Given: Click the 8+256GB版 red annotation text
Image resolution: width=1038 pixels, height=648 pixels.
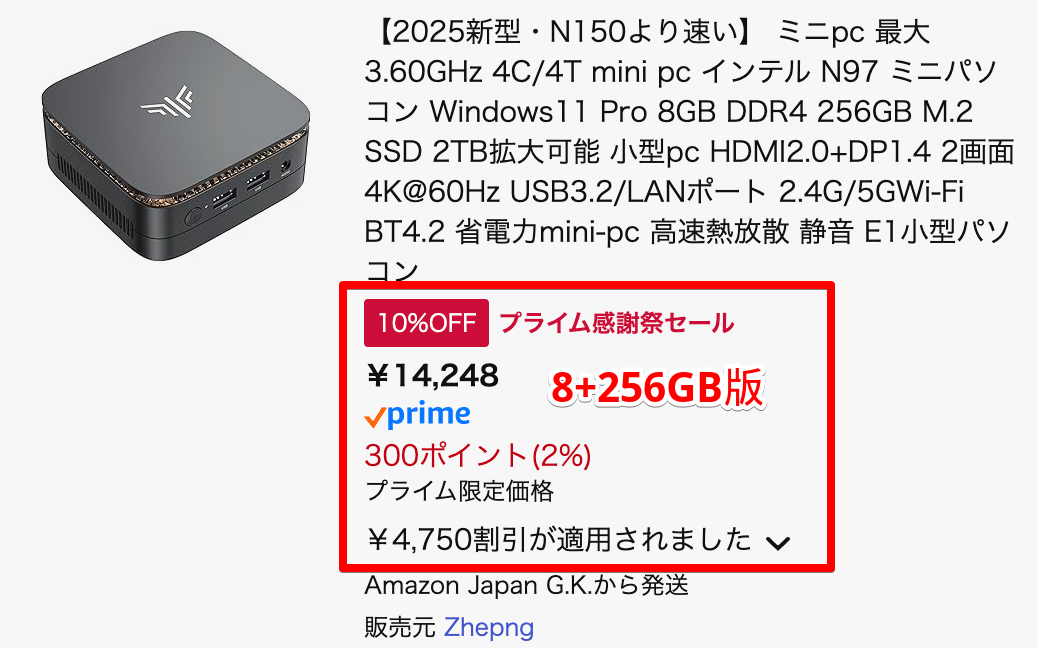Looking at the screenshot, I should (x=657, y=387).
